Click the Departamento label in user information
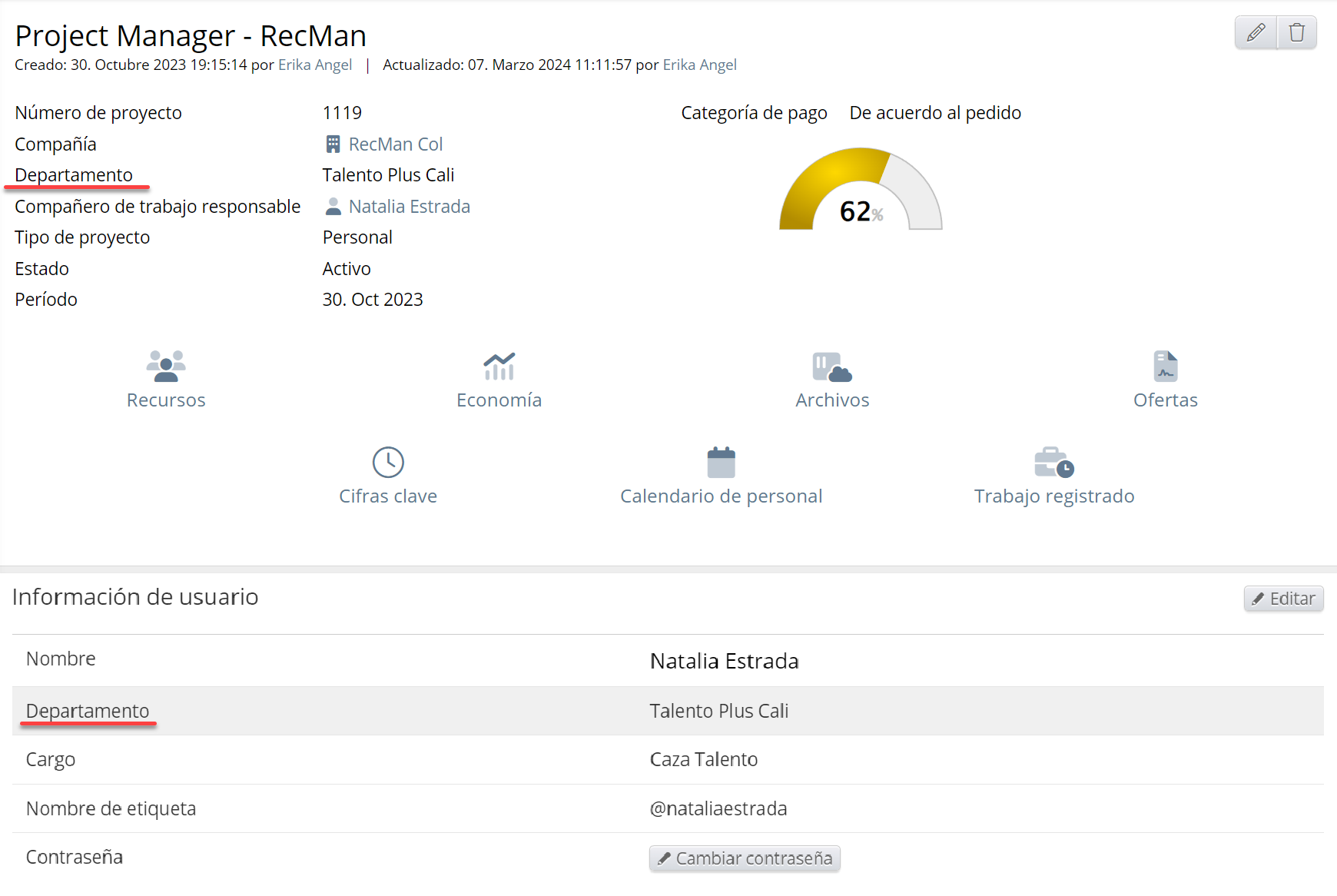 click(88, 711)
